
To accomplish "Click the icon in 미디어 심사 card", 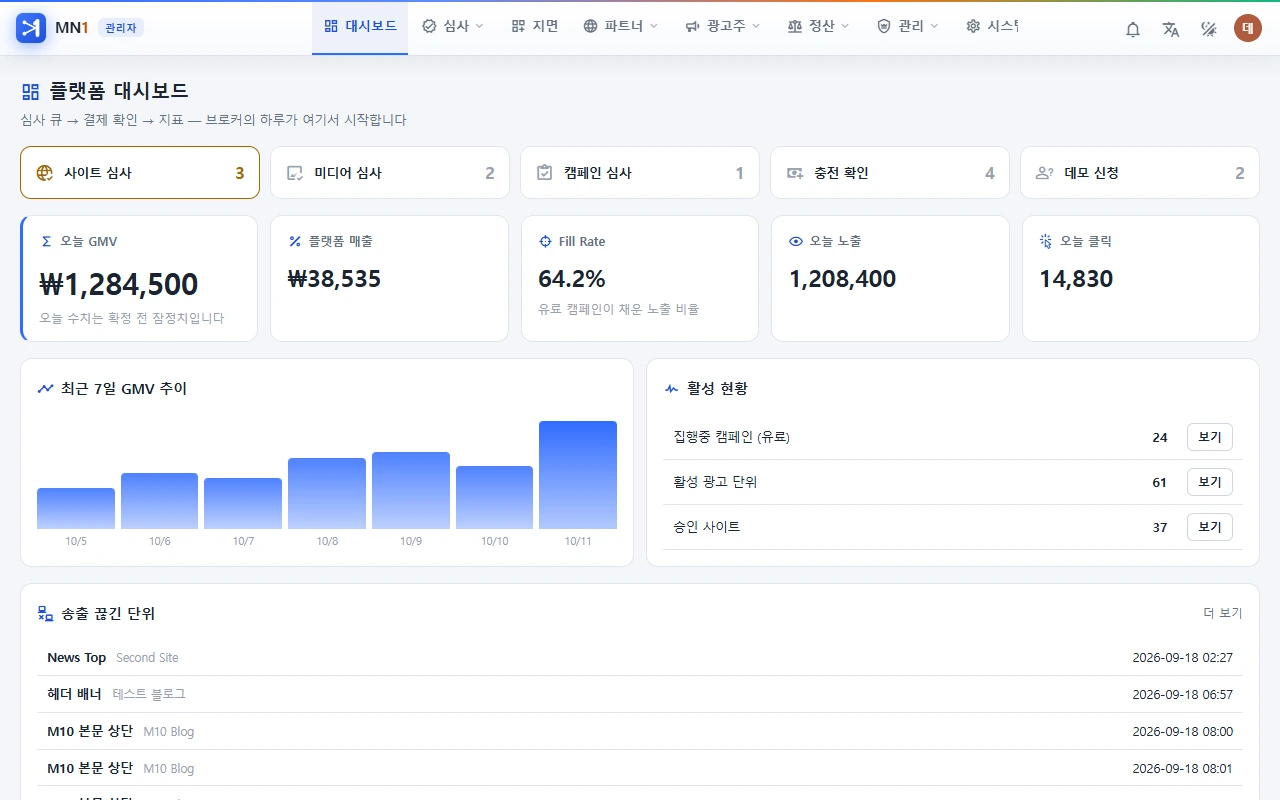I will [294, 173].
